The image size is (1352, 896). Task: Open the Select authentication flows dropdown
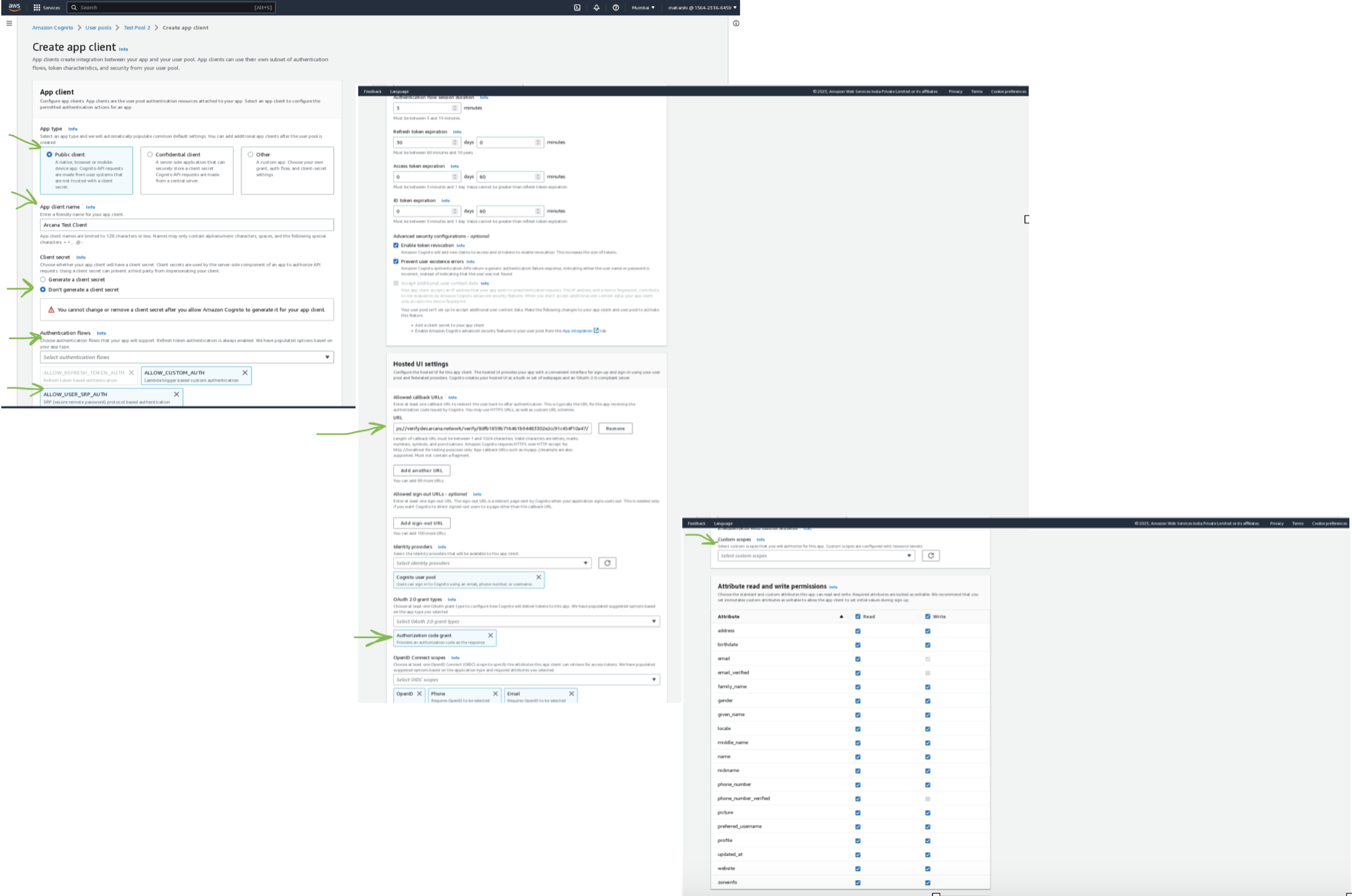[187, 357]
